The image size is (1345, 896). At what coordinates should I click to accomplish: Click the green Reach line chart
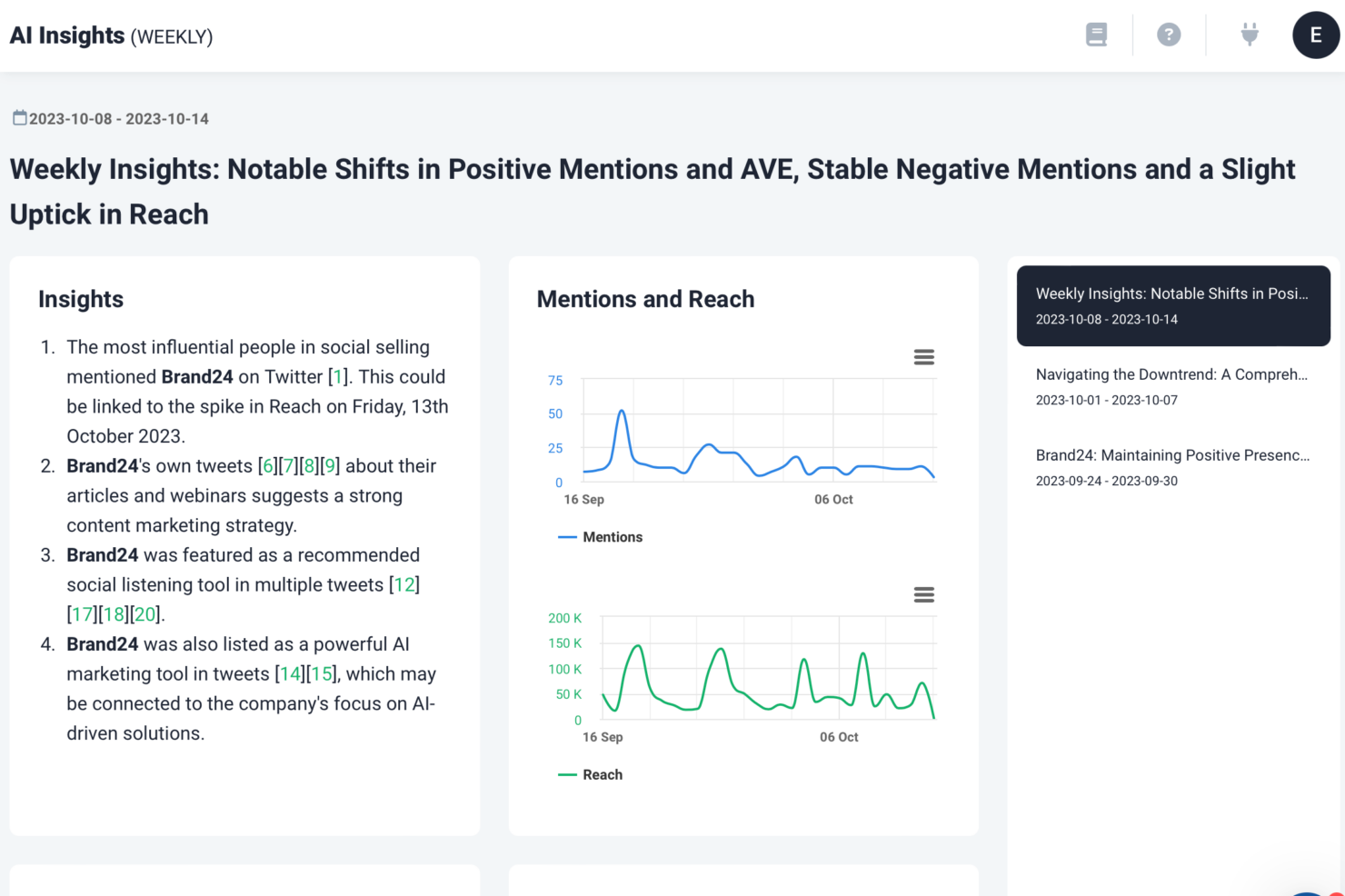click(768, 682)
